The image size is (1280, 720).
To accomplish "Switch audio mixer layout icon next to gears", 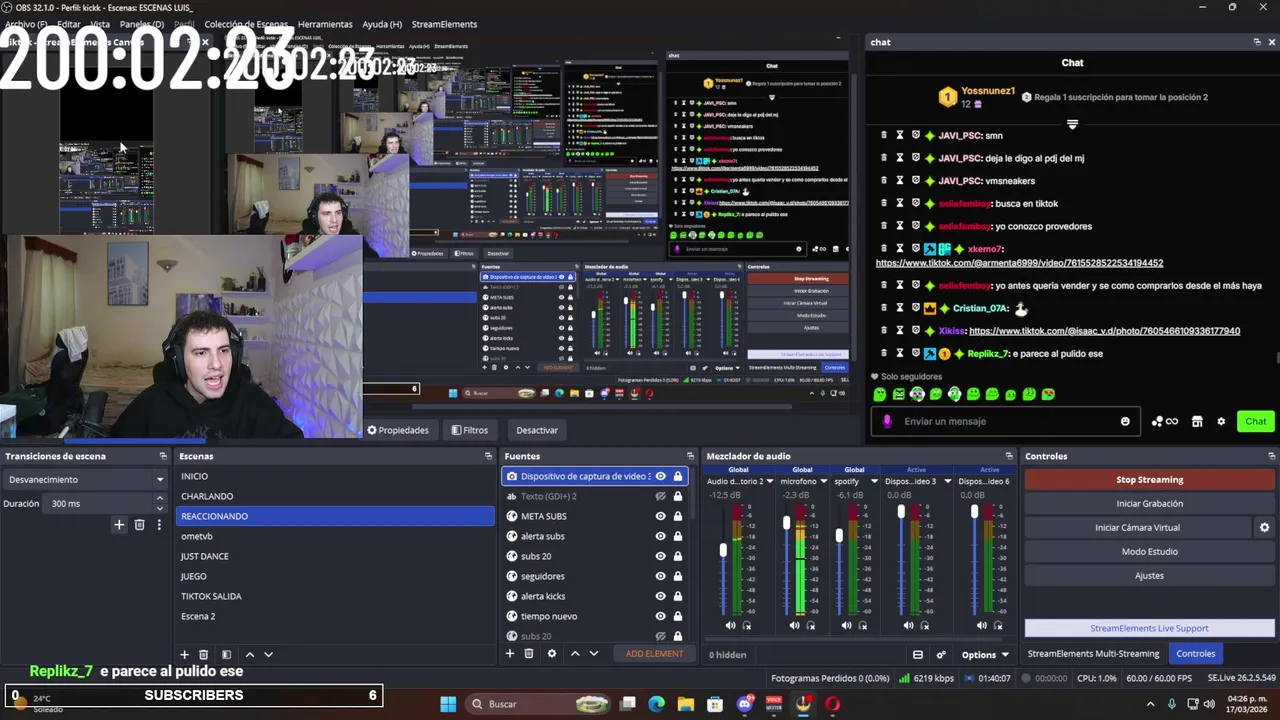I will pos(918,655).
